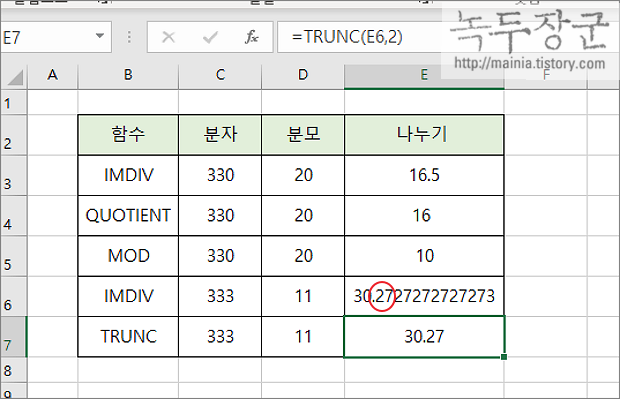Click cell D4 with value 20

[303, 216]
